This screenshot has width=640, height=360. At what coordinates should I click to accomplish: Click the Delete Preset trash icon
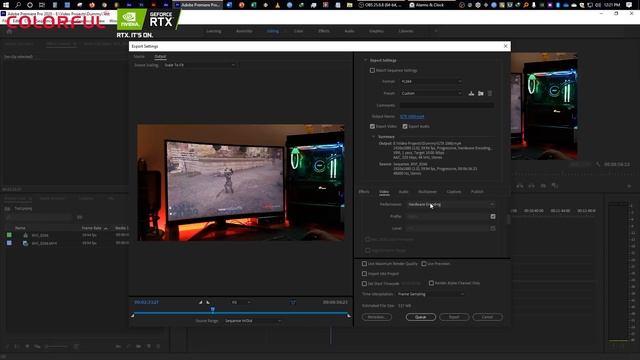click(490, 93)
